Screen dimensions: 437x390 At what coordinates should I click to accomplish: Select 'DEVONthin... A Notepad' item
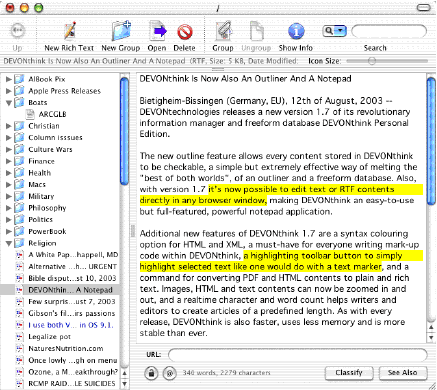[70, 290]
